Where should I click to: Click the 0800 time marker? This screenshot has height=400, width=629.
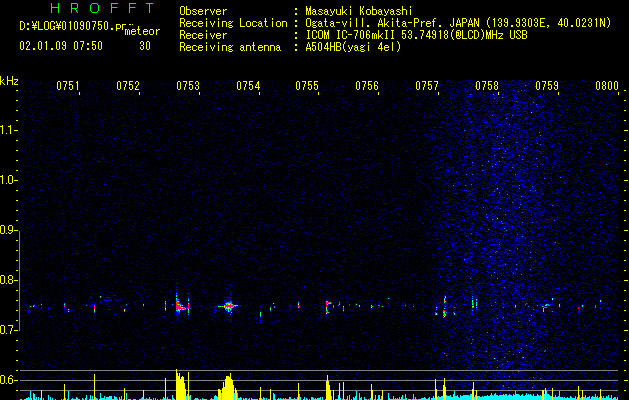tap(607, 86)
